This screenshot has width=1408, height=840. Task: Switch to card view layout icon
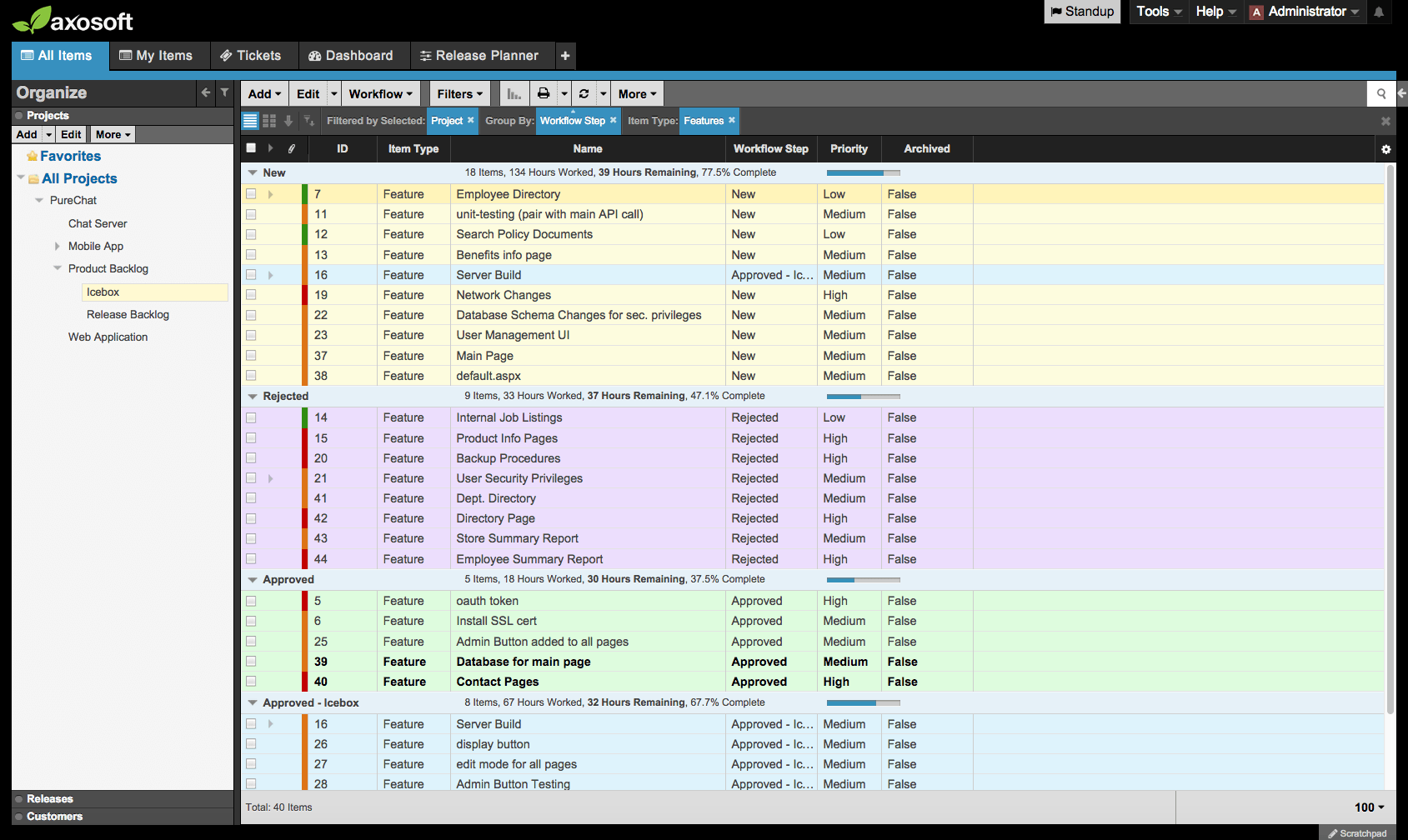pyautogui.click(x=269, y=121)
